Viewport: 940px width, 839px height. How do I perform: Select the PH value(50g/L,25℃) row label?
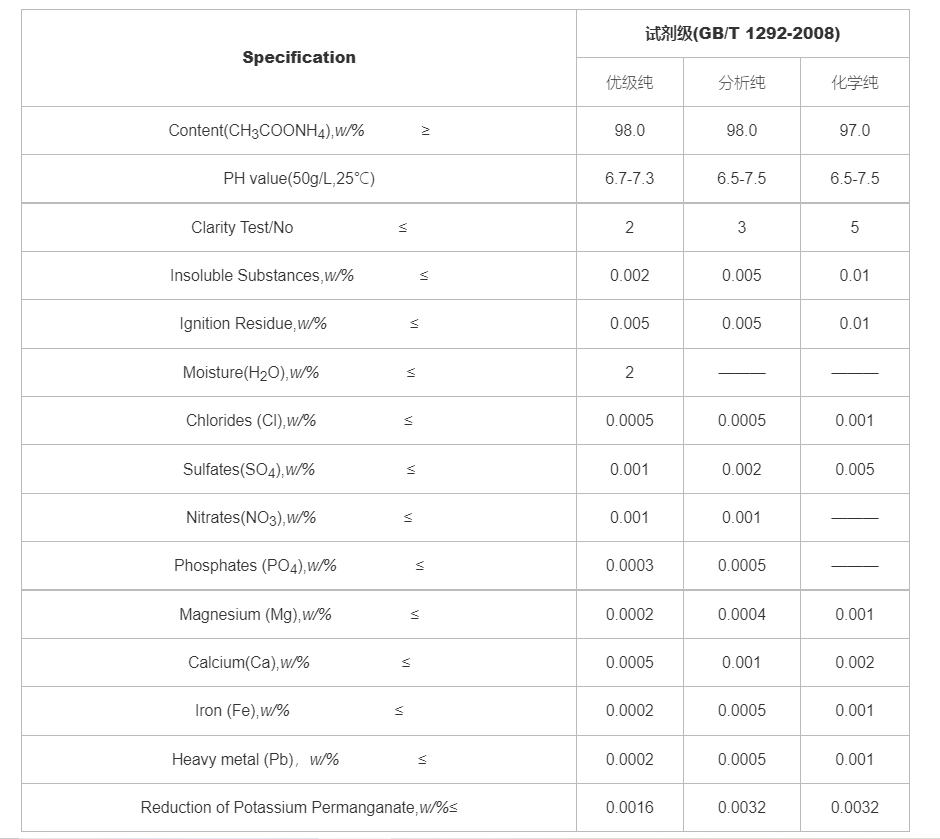click(x=299, y=179)
